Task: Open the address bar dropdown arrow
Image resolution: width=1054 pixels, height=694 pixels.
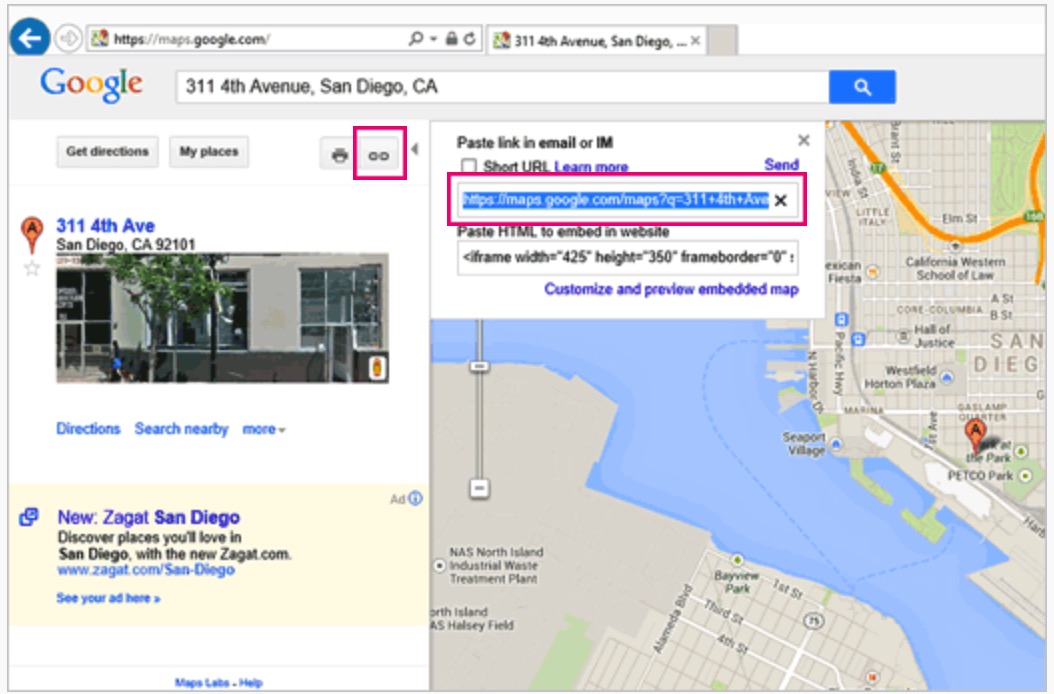Action: 434,39
